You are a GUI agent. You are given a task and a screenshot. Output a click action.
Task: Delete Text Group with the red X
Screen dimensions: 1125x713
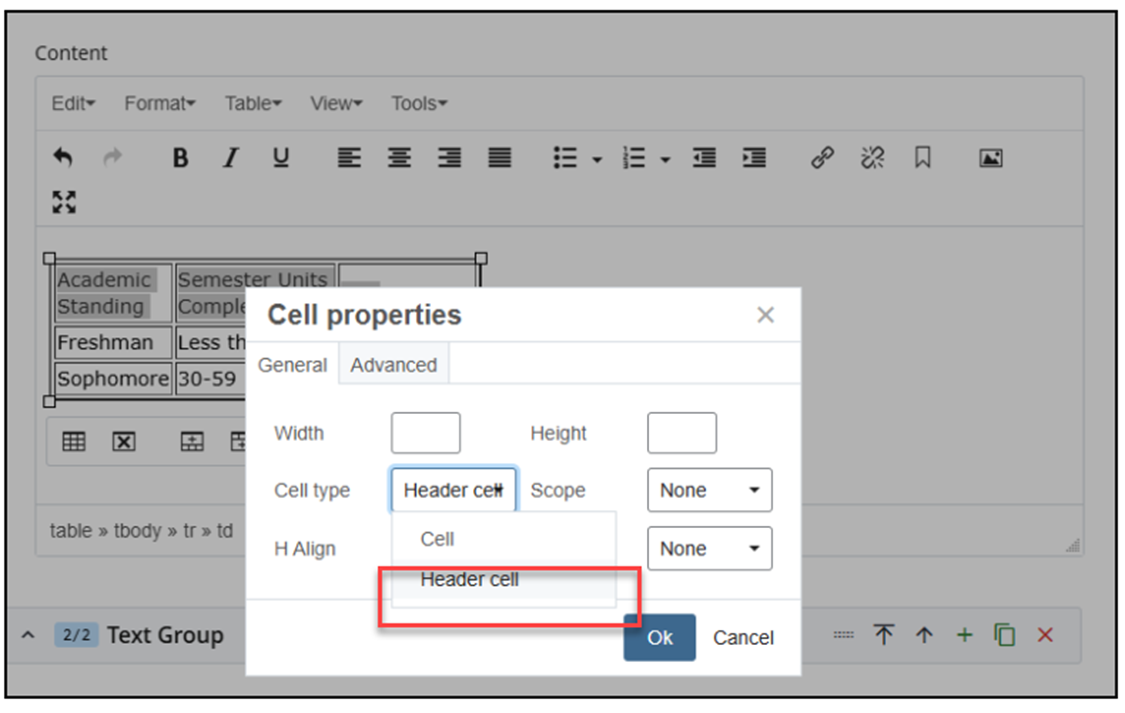[1045, 635]
